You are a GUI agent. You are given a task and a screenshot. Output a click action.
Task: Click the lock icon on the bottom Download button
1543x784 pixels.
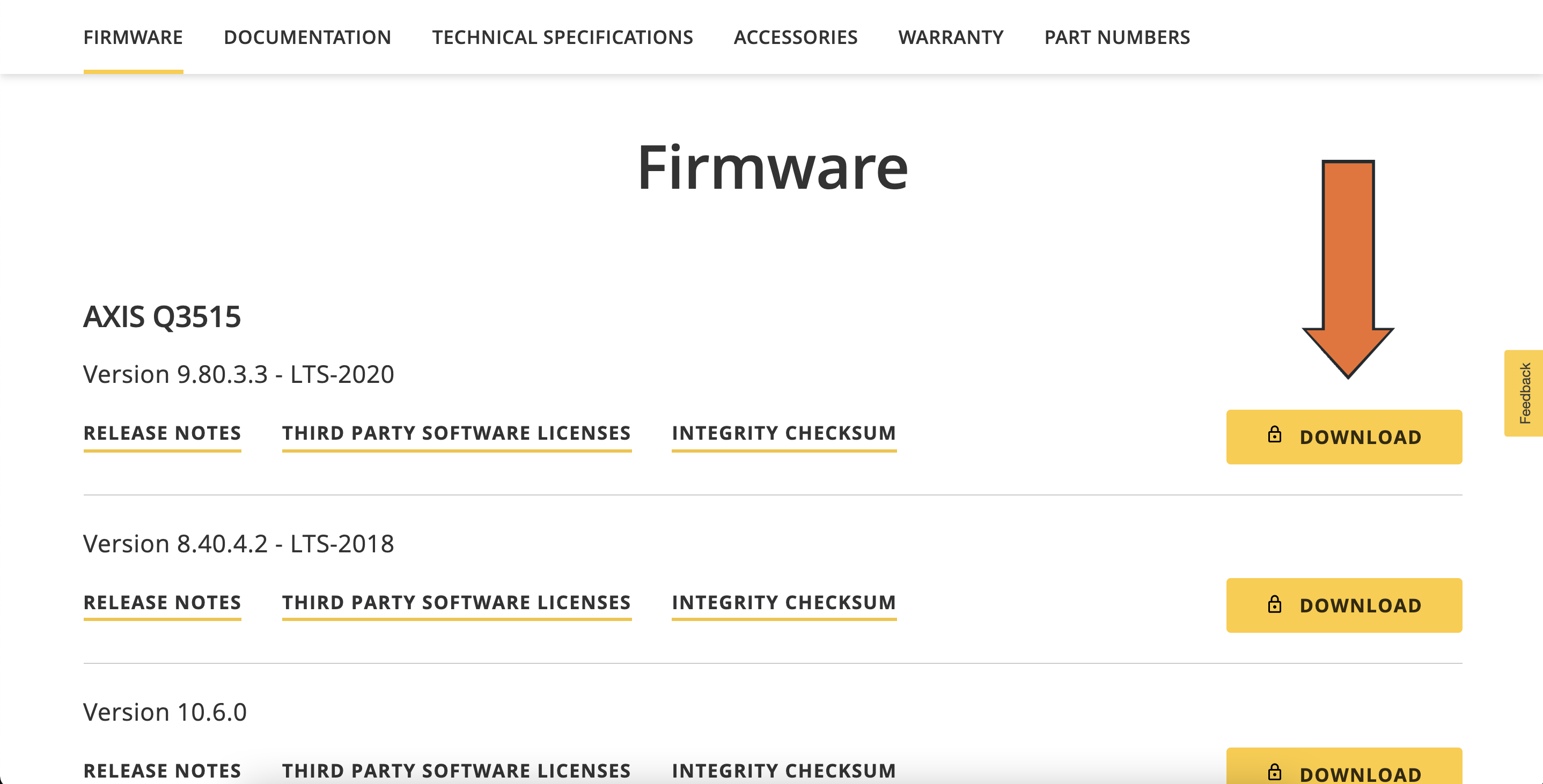click(1276, 773)
